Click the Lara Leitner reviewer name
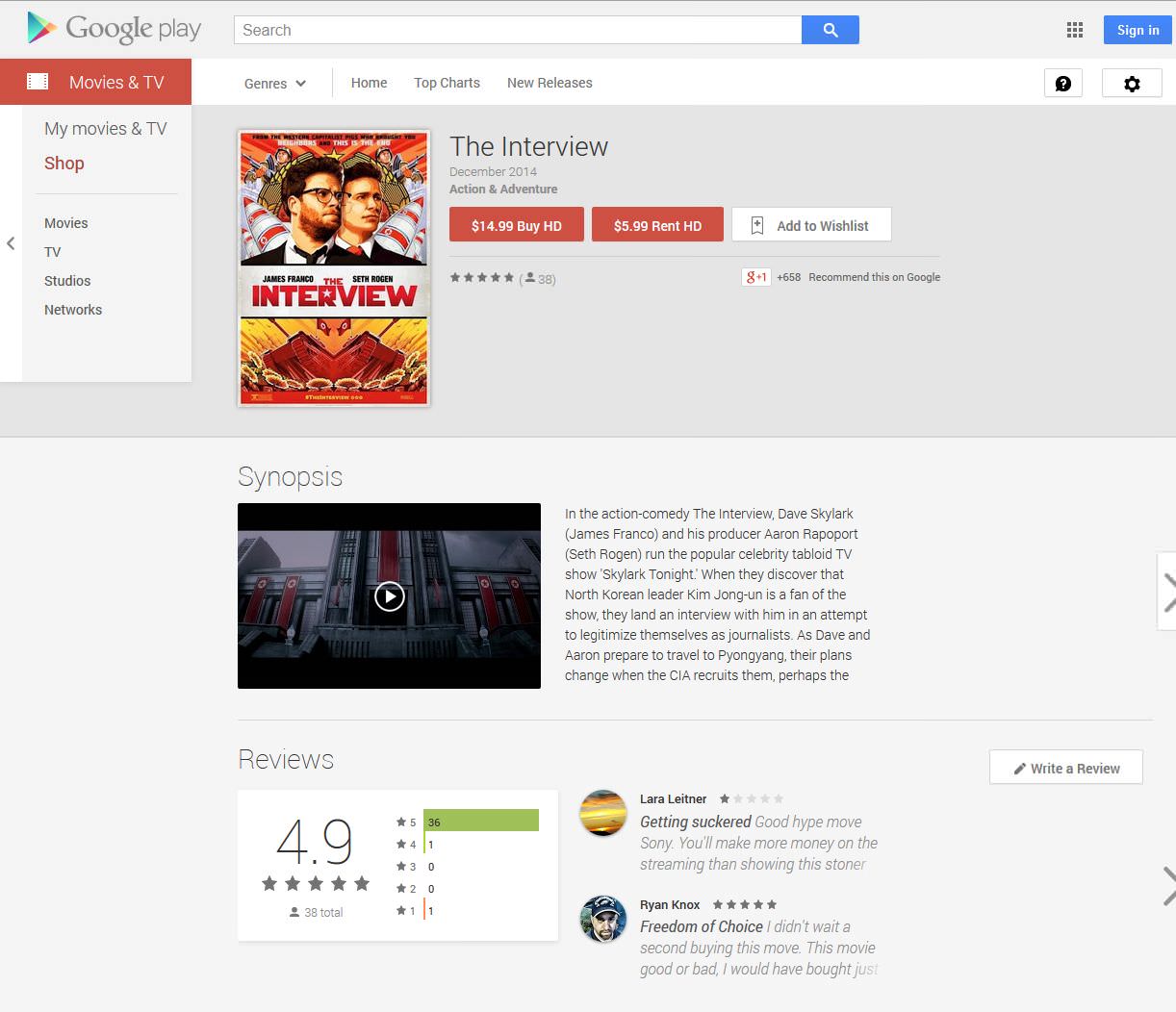This screenshot has width=1176, height=1012. 673,798
